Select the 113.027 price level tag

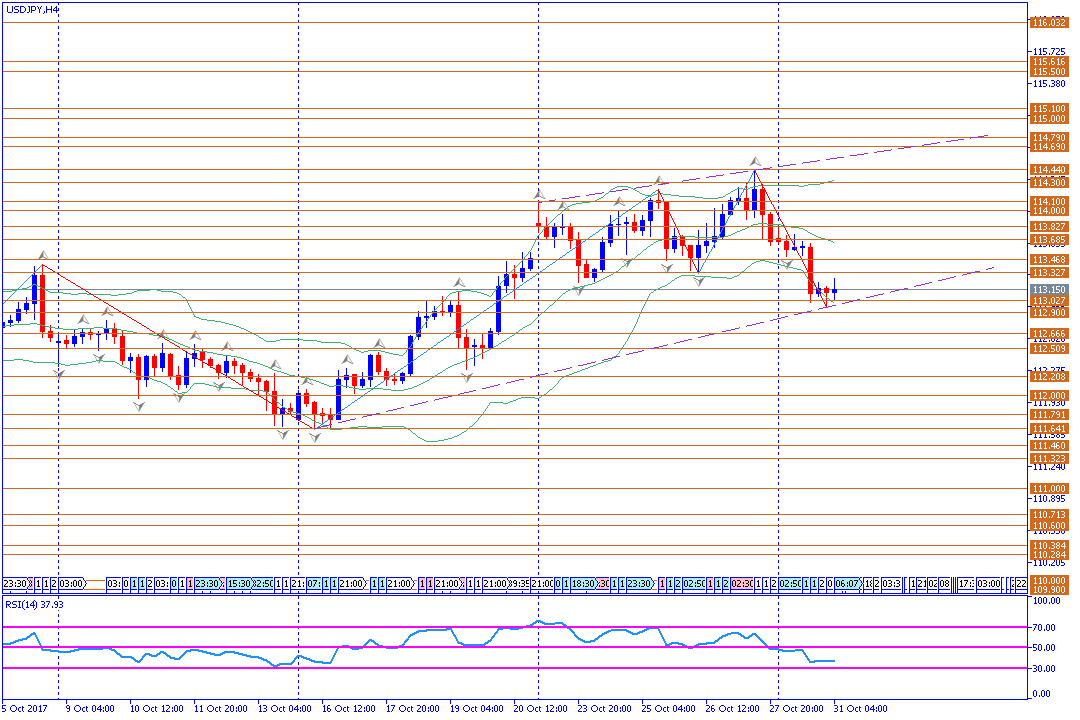point(1049,301)
